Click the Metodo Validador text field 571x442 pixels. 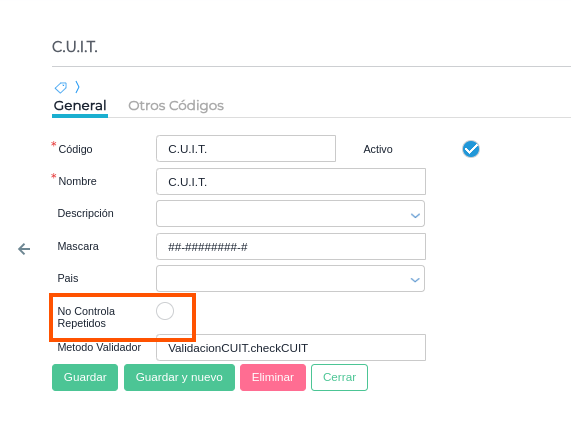(291, 347)
